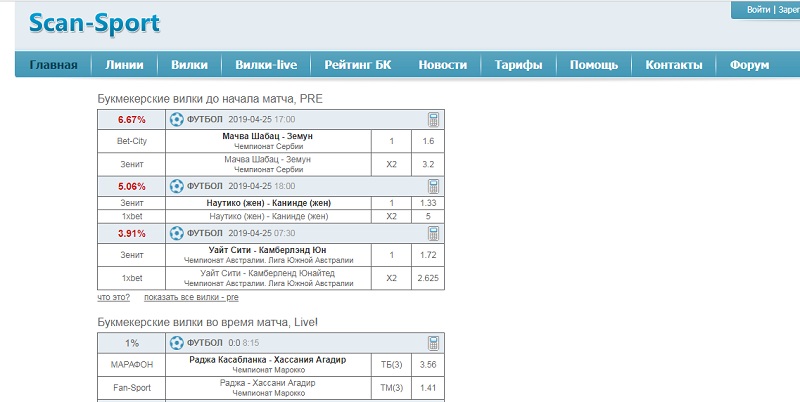Click the Войти login link

[758, 10]
